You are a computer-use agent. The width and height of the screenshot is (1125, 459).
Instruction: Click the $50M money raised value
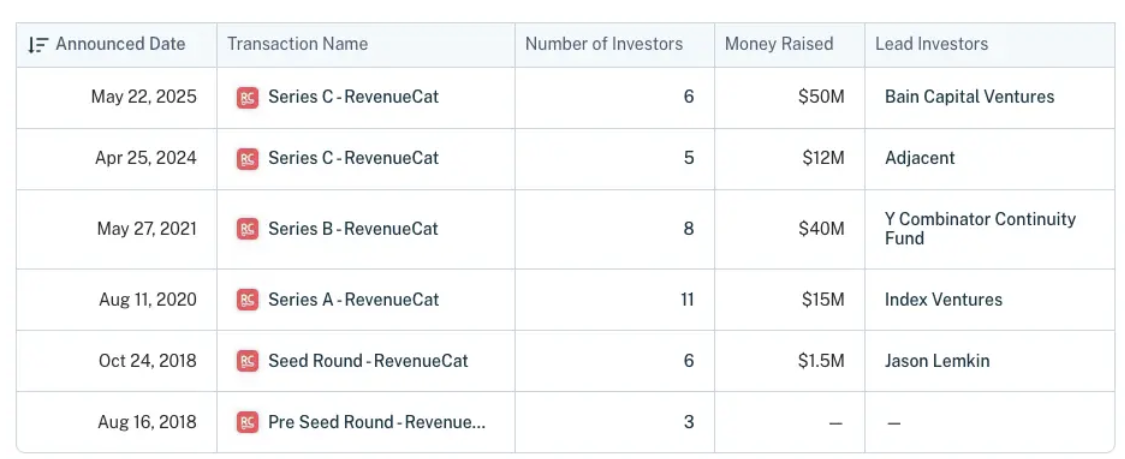point(821,97)
